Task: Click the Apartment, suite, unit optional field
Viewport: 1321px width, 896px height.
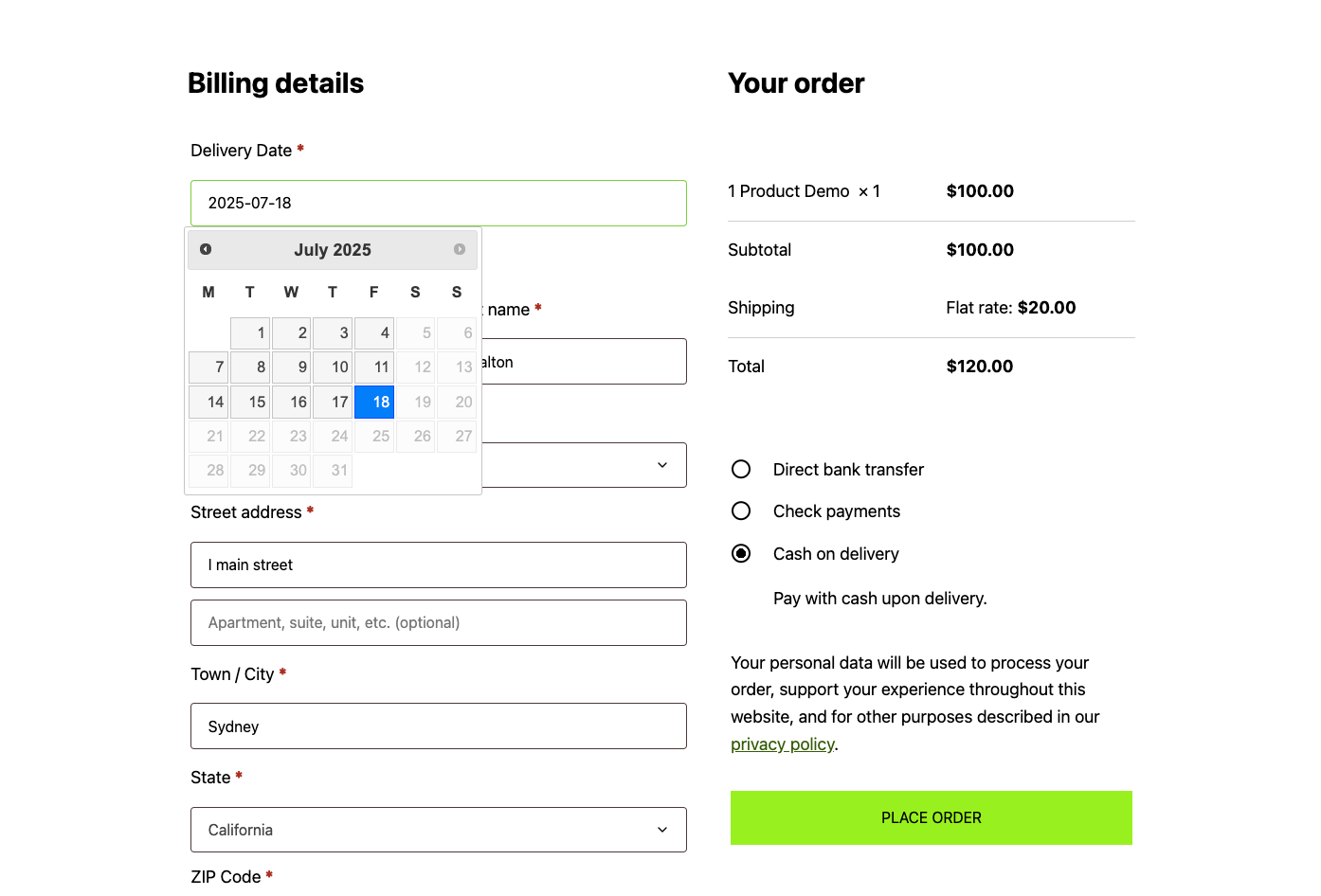Action: click(x=438, y=622)
